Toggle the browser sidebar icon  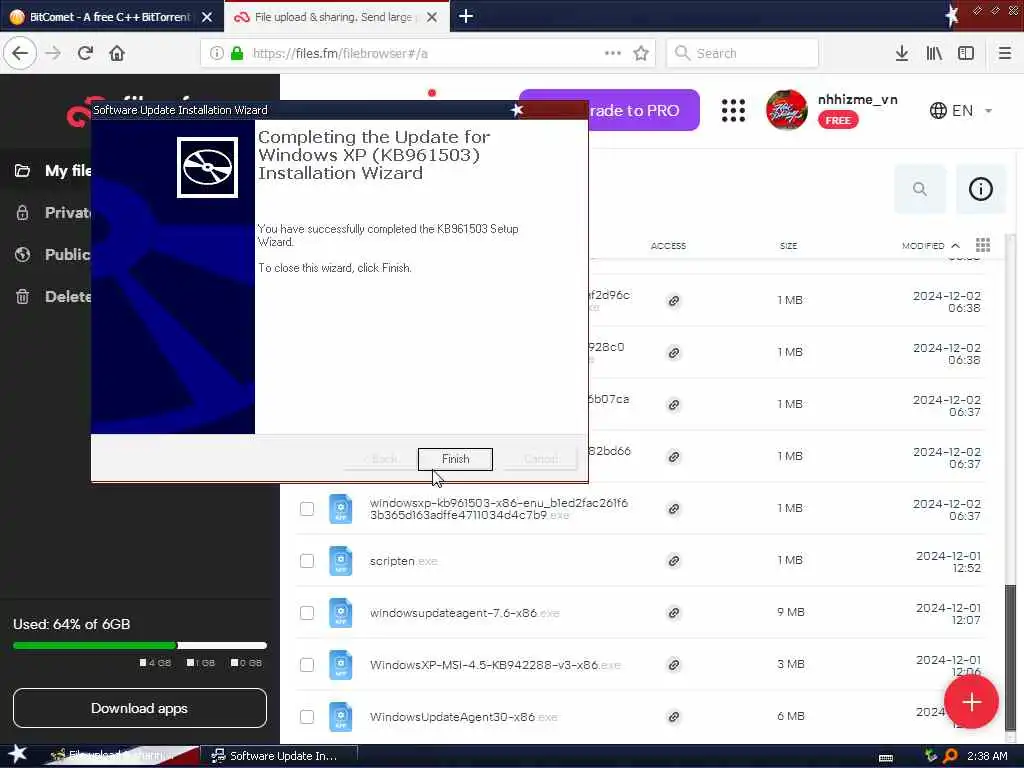pyautogui.click(x=966, y=54)
